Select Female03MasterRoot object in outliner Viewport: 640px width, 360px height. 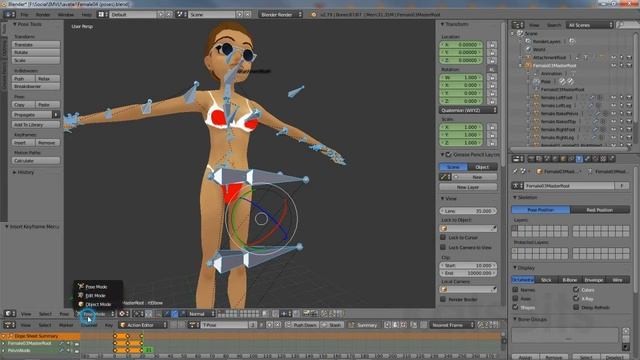click(x=554, y=65)
